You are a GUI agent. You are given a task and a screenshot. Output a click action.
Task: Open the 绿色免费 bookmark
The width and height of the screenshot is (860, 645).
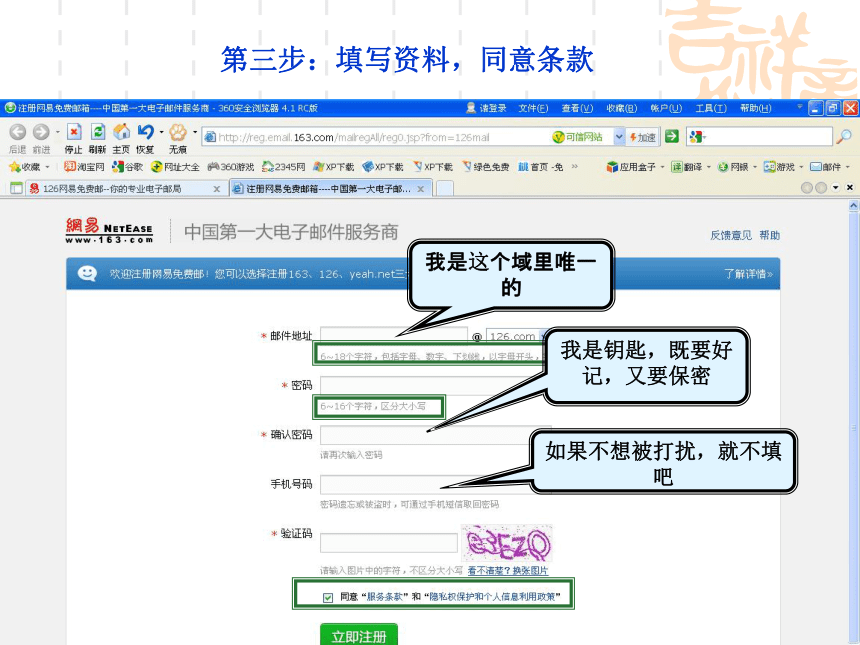tap(486, 167)
